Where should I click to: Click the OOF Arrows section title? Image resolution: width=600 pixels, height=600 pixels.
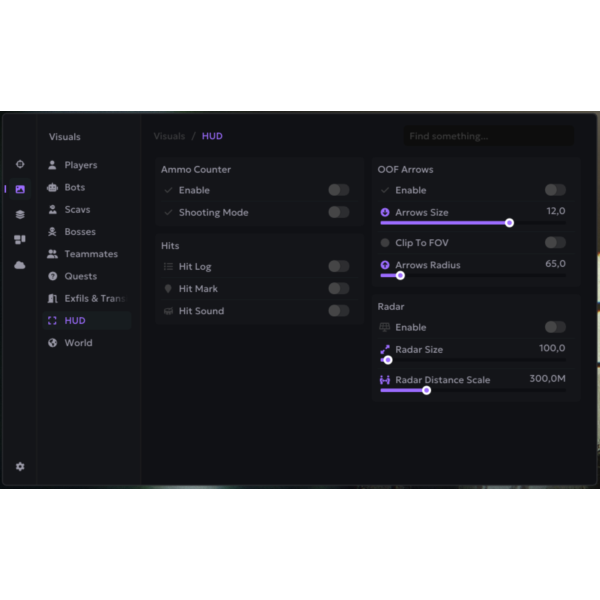[405, 170]
